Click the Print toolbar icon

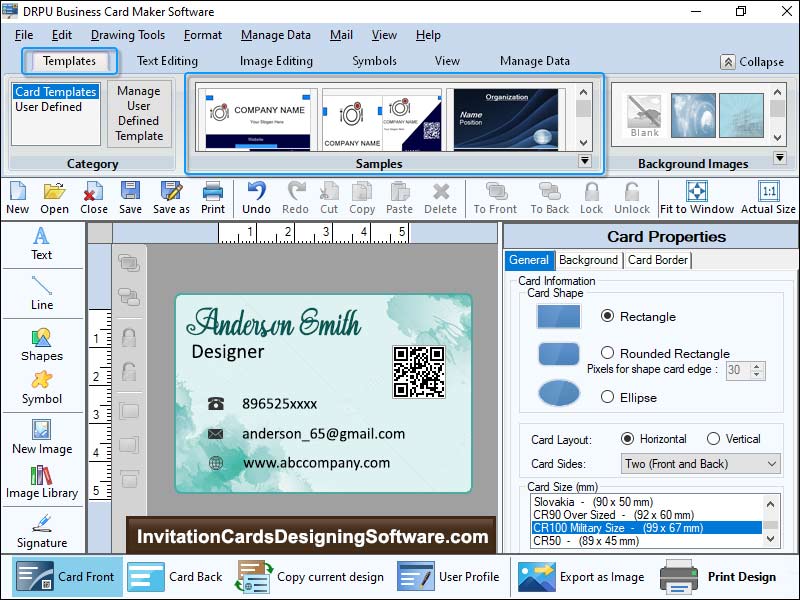click(213, 197)
